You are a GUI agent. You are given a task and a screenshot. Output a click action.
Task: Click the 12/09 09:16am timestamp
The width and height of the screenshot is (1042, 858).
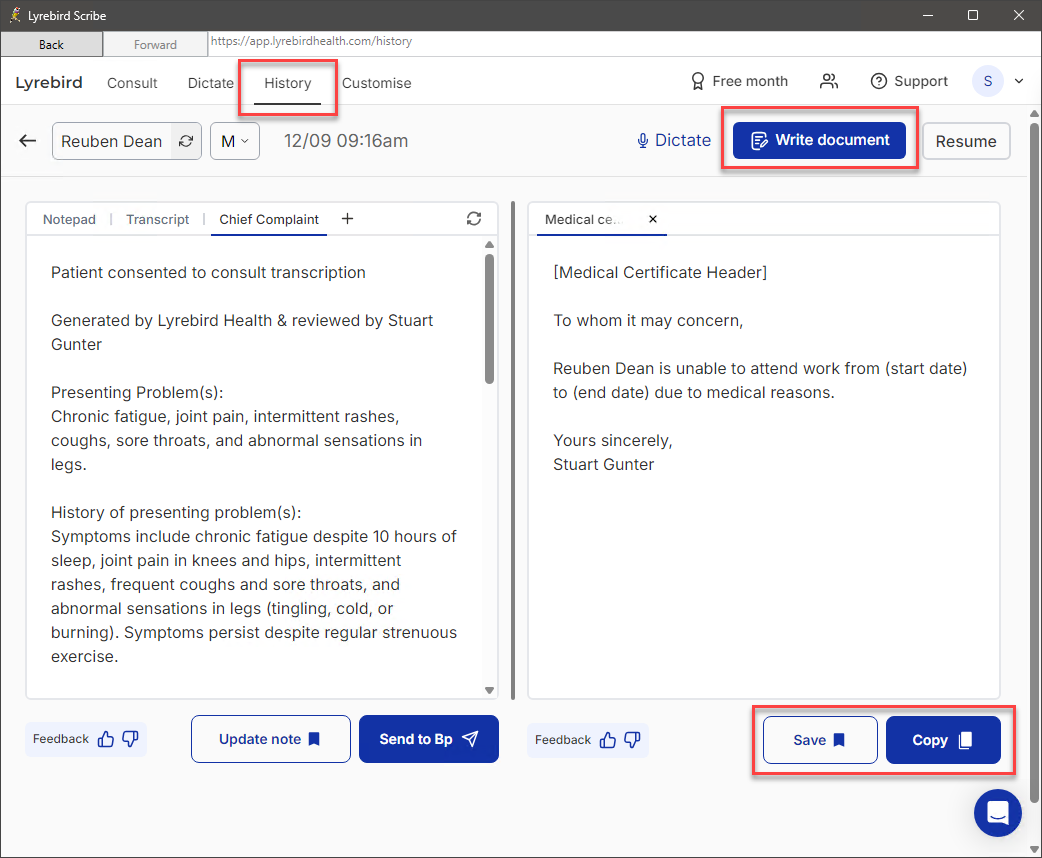[346, 141]
